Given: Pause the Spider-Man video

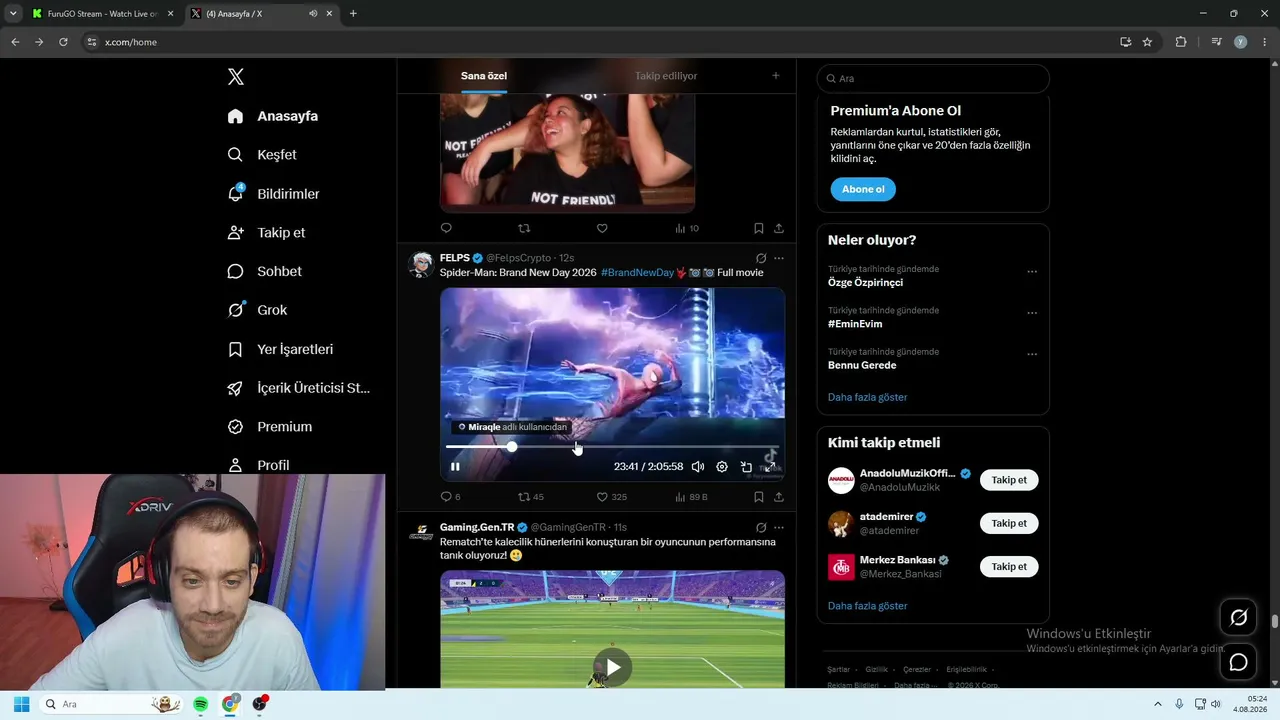Looking at the screenshot, I should point(455,467).
